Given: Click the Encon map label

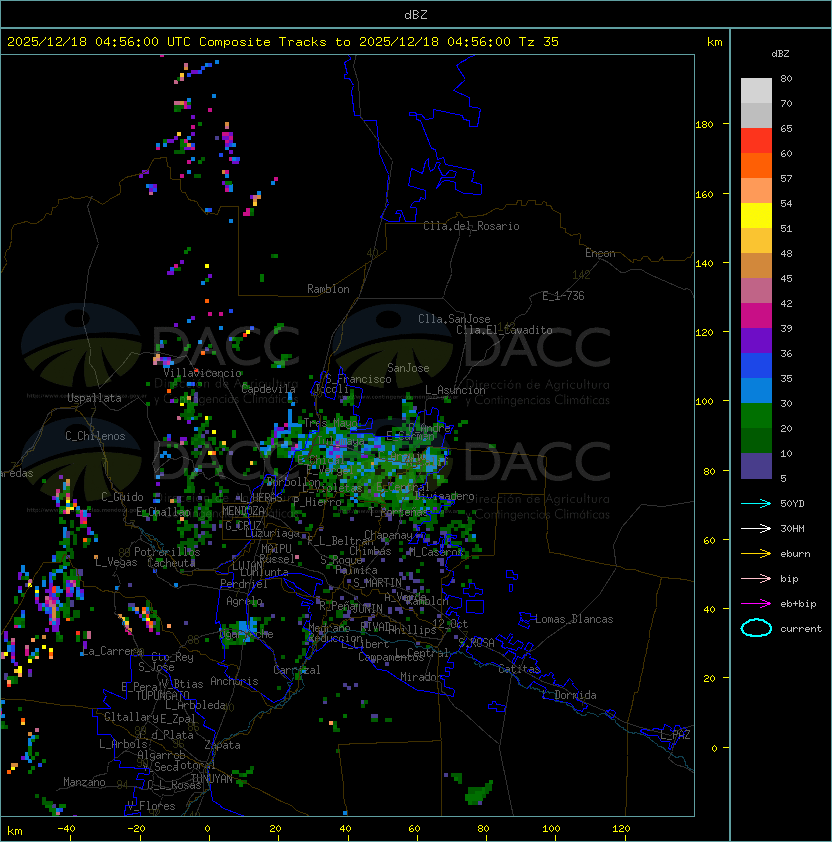Looking at the screenshot, I should (600, 253).
